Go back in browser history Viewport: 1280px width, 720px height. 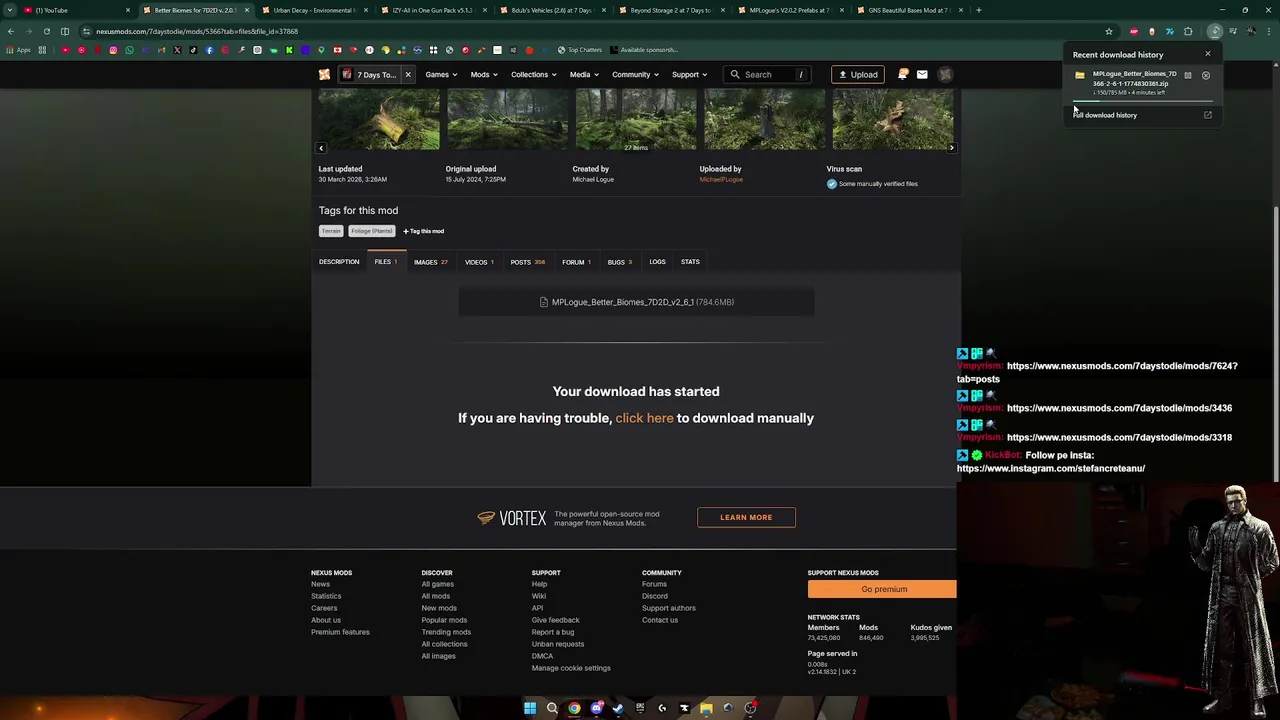[x=10, y=31]
